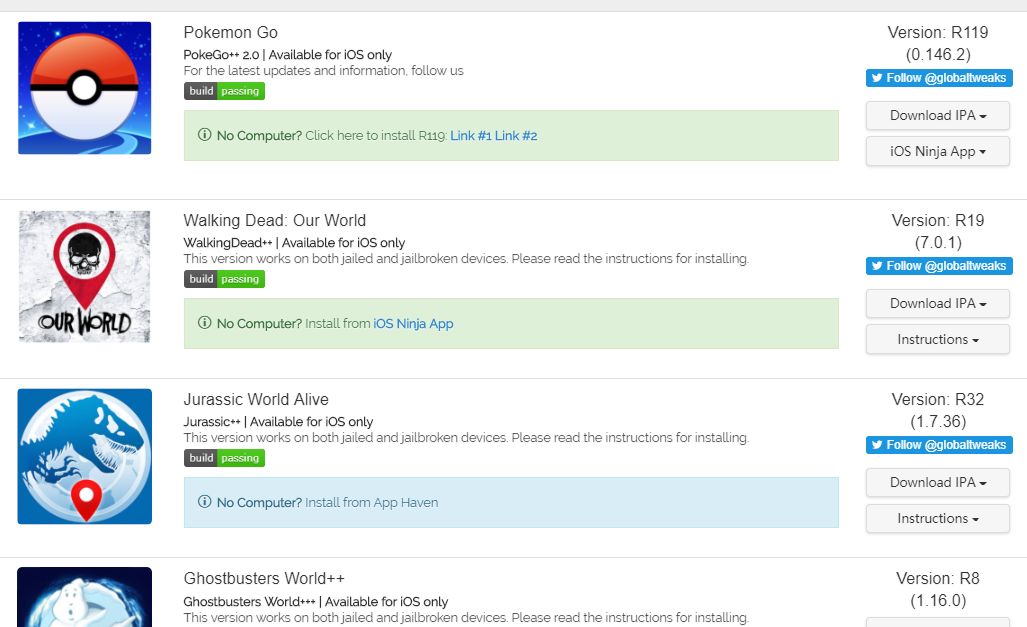
Task: Open the iOS Ninja App install link
Action: click(x=413, y=324)
